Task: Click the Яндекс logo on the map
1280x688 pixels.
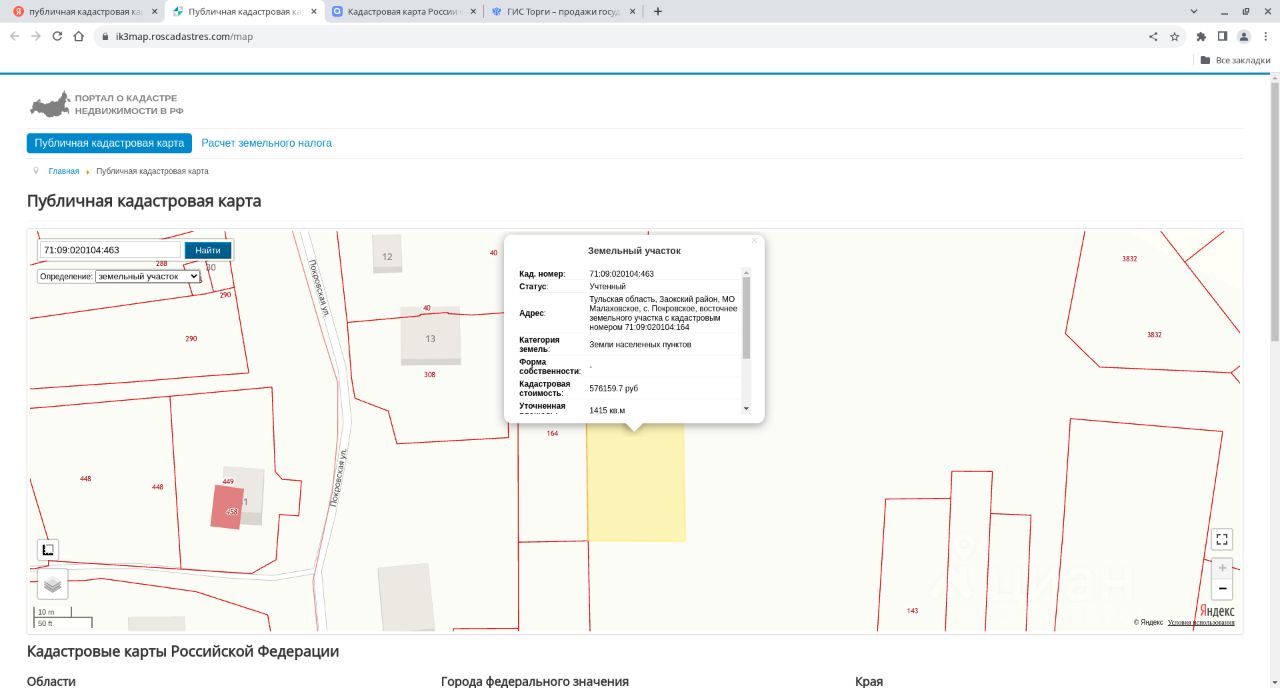Action: click(1217, 610)
